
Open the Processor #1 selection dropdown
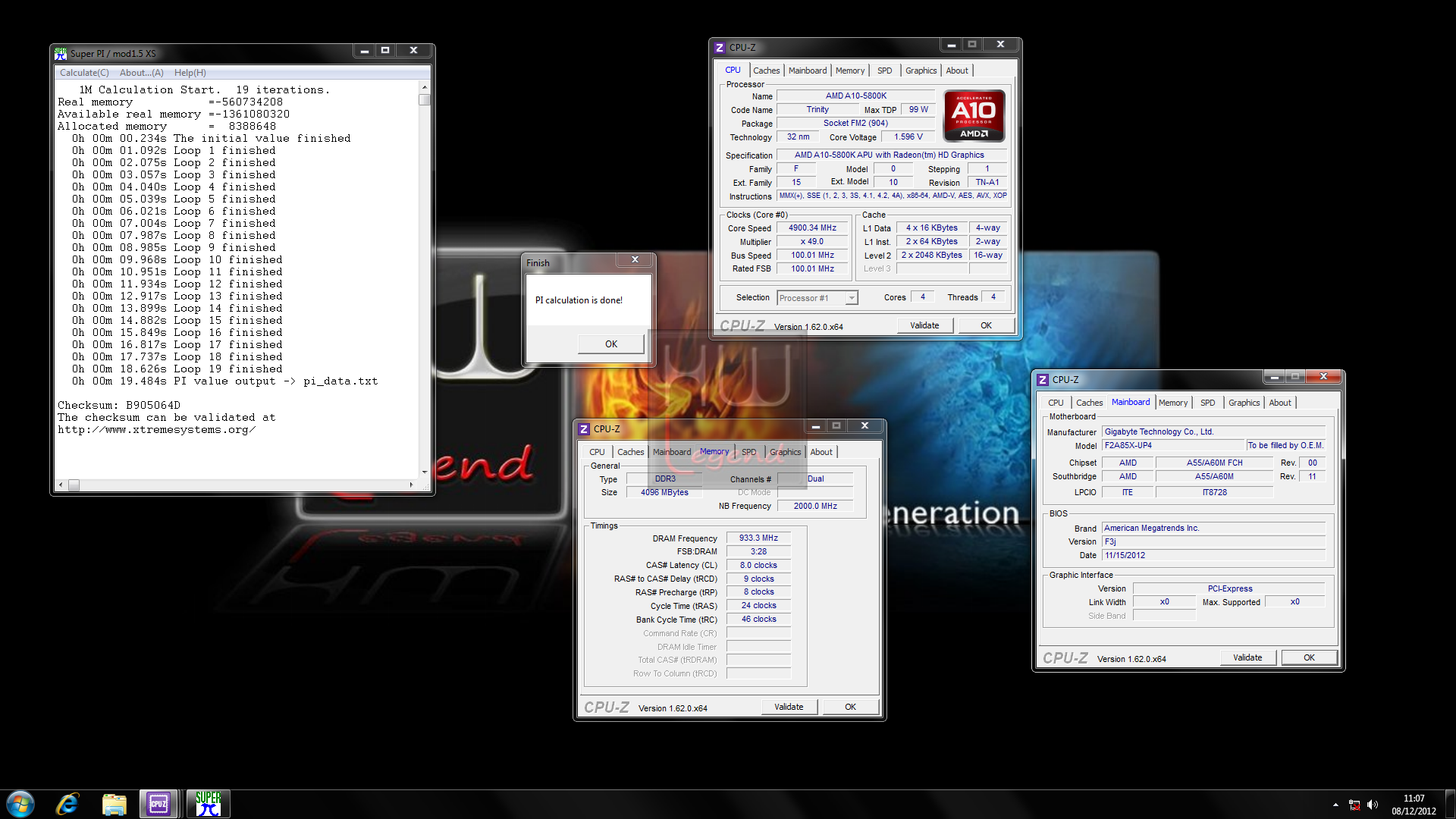click(817, 298)
